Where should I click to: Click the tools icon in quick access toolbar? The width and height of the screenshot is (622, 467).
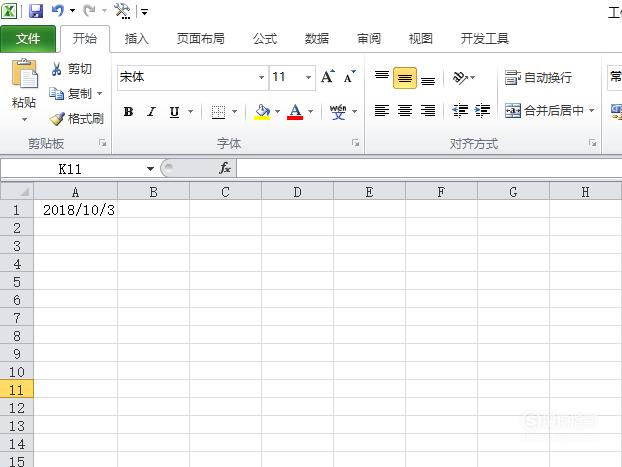[x=122, y=11]
